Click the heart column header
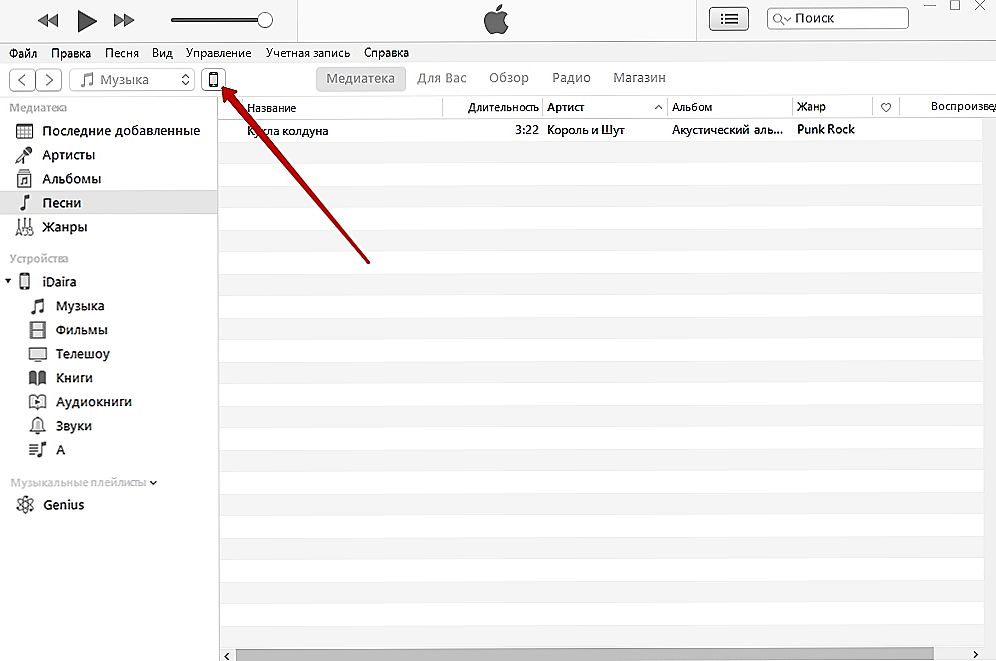 885,107
